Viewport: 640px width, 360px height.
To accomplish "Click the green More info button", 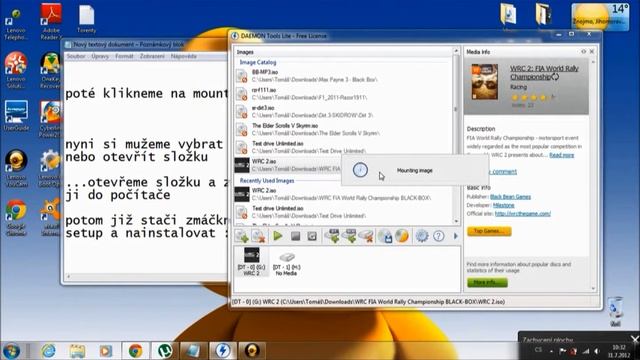I will coord(487,282).
